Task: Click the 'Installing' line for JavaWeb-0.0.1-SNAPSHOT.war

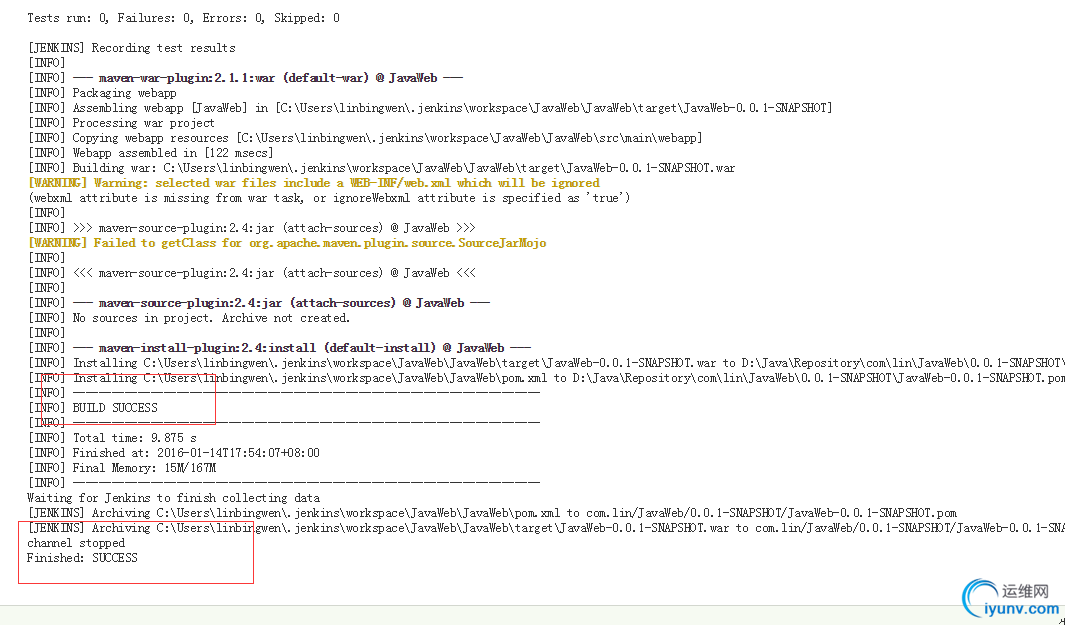Action: point(546,363)
